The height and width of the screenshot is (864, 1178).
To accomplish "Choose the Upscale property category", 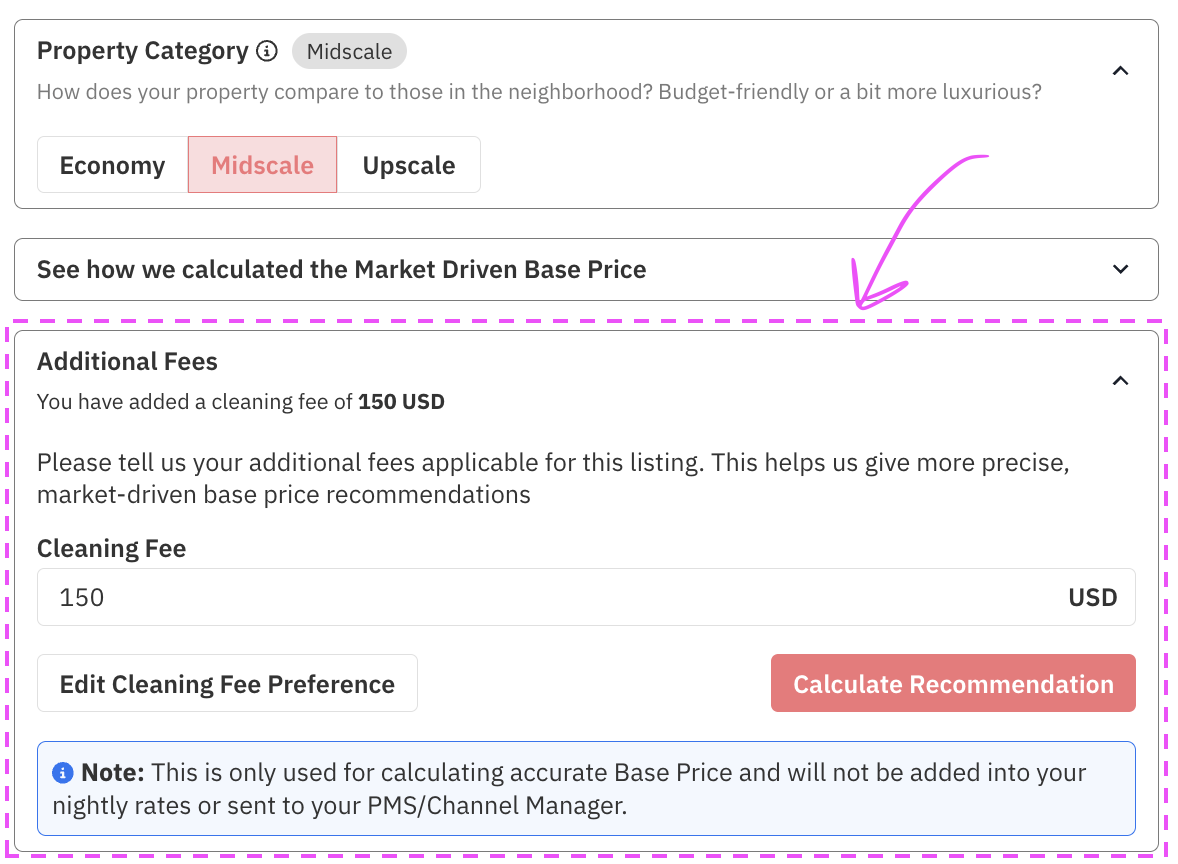I will 409,165.
